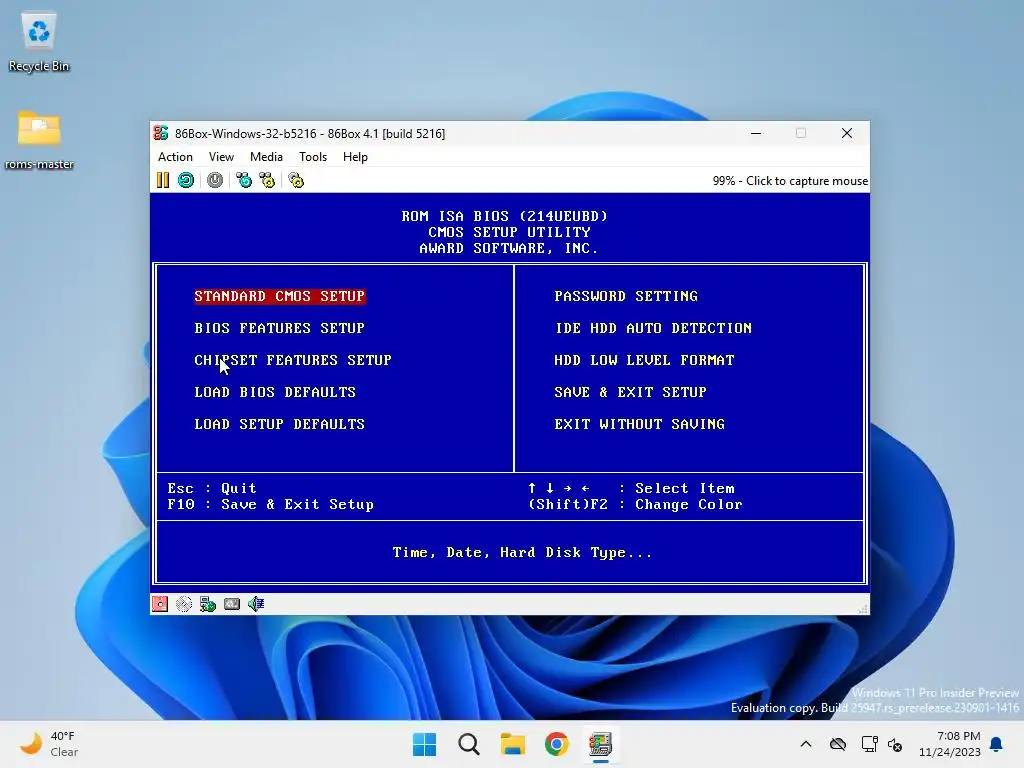Open the network tray icon
The height and width of the screenshot is (768, 1024).
pyautogui.click(x=869, y=744)
